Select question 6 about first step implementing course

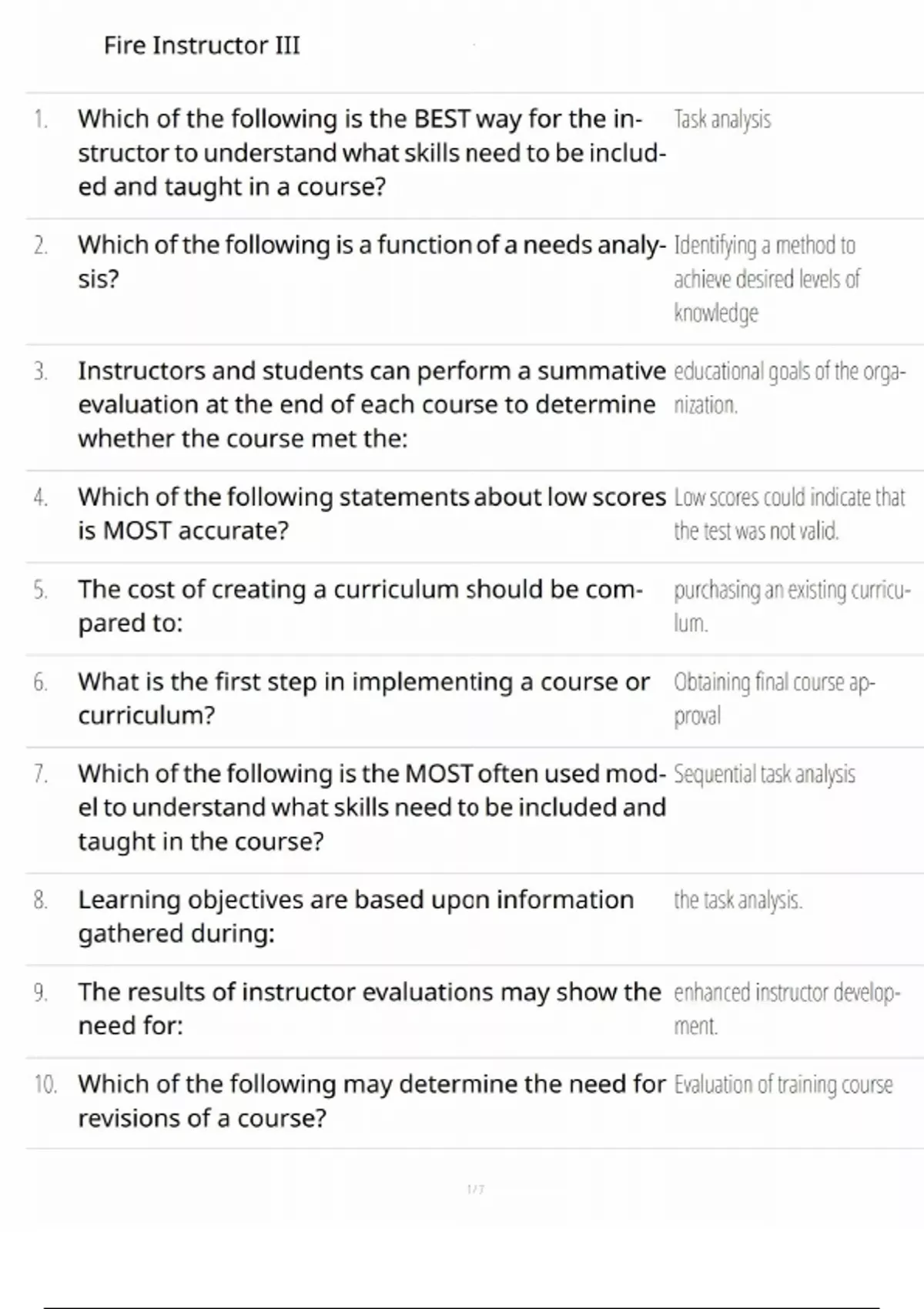click(364, 698)
